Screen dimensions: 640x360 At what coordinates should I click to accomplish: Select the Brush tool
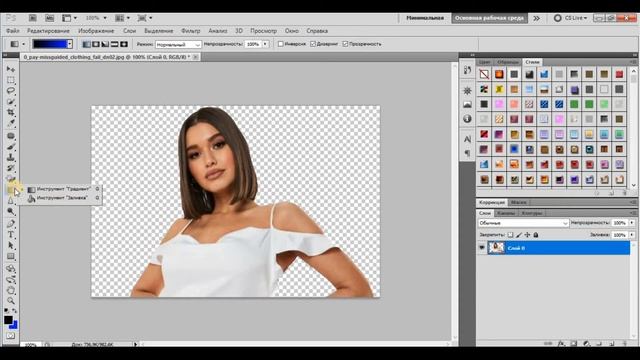pos(11,147)
